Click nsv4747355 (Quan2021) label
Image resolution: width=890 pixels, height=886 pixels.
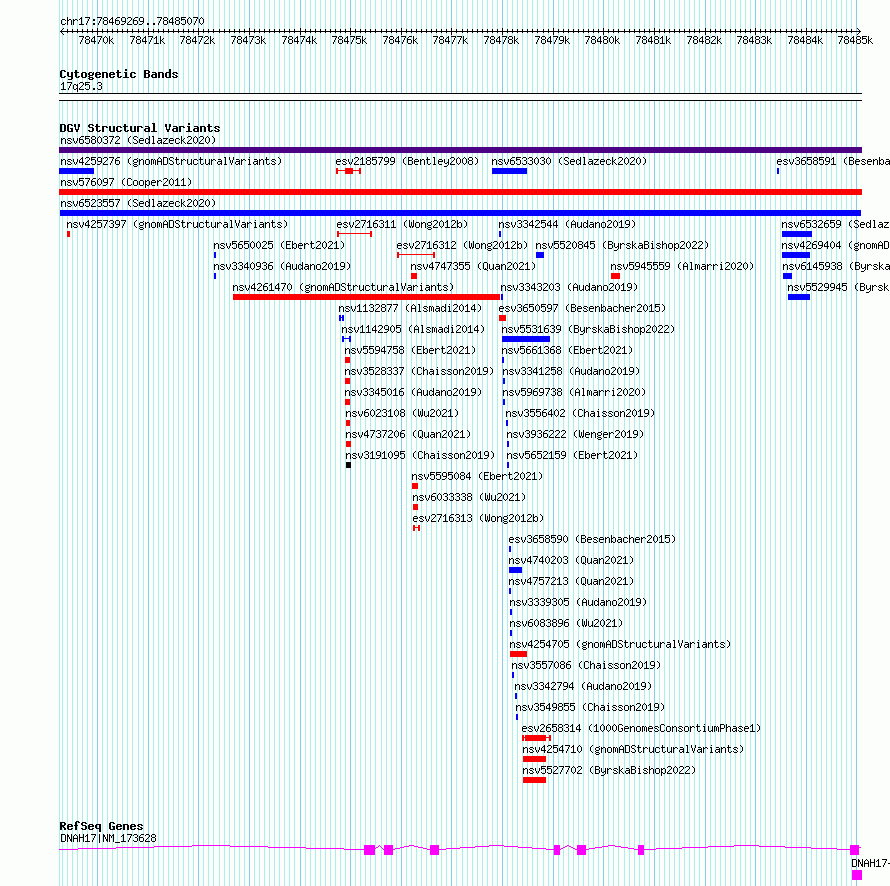473,266
